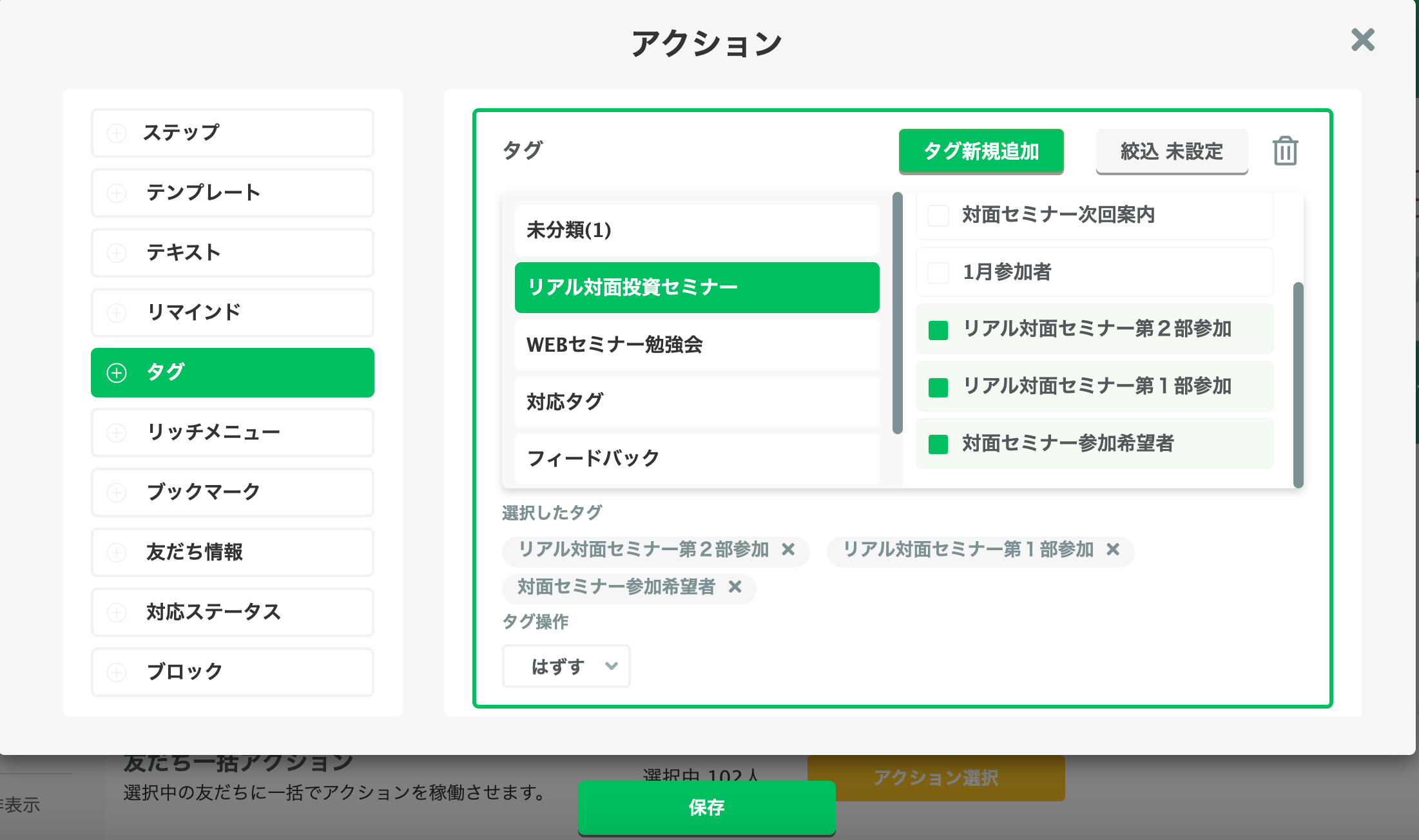Click the plus icon next to リッチメニュー
This screenshot has height=840, width=1419.
pos(117,432)
